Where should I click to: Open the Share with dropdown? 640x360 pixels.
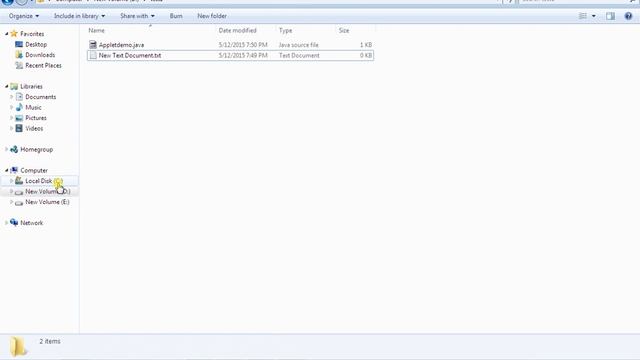click(x=137, y=16)
